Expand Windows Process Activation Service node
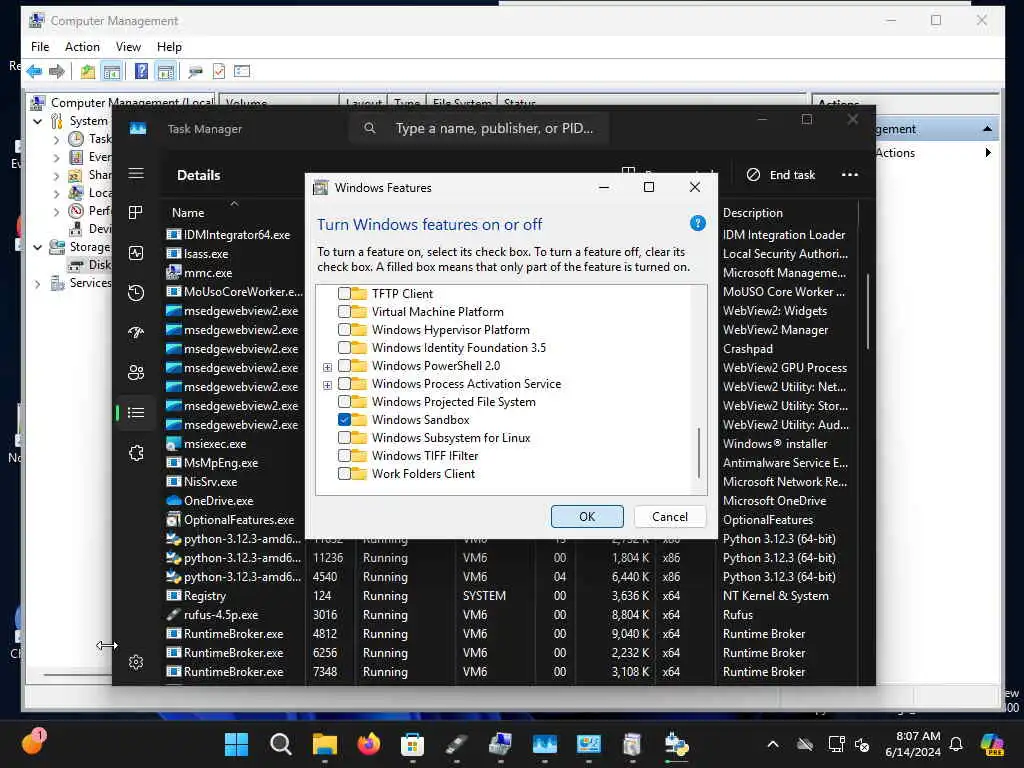The image size is (1024, 768). click(x=327, y=385)
